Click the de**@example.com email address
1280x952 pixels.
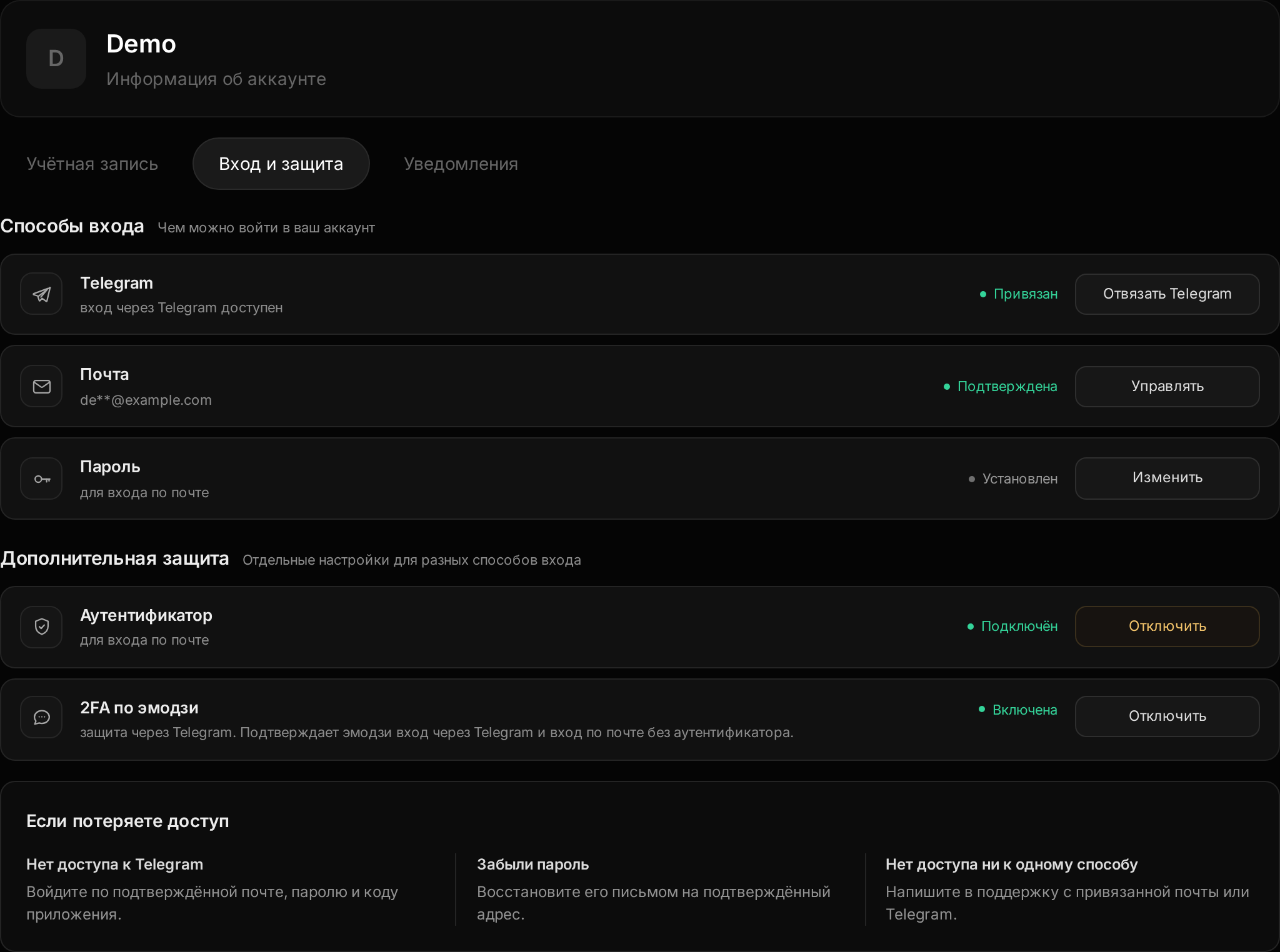(x=146, y=400)
